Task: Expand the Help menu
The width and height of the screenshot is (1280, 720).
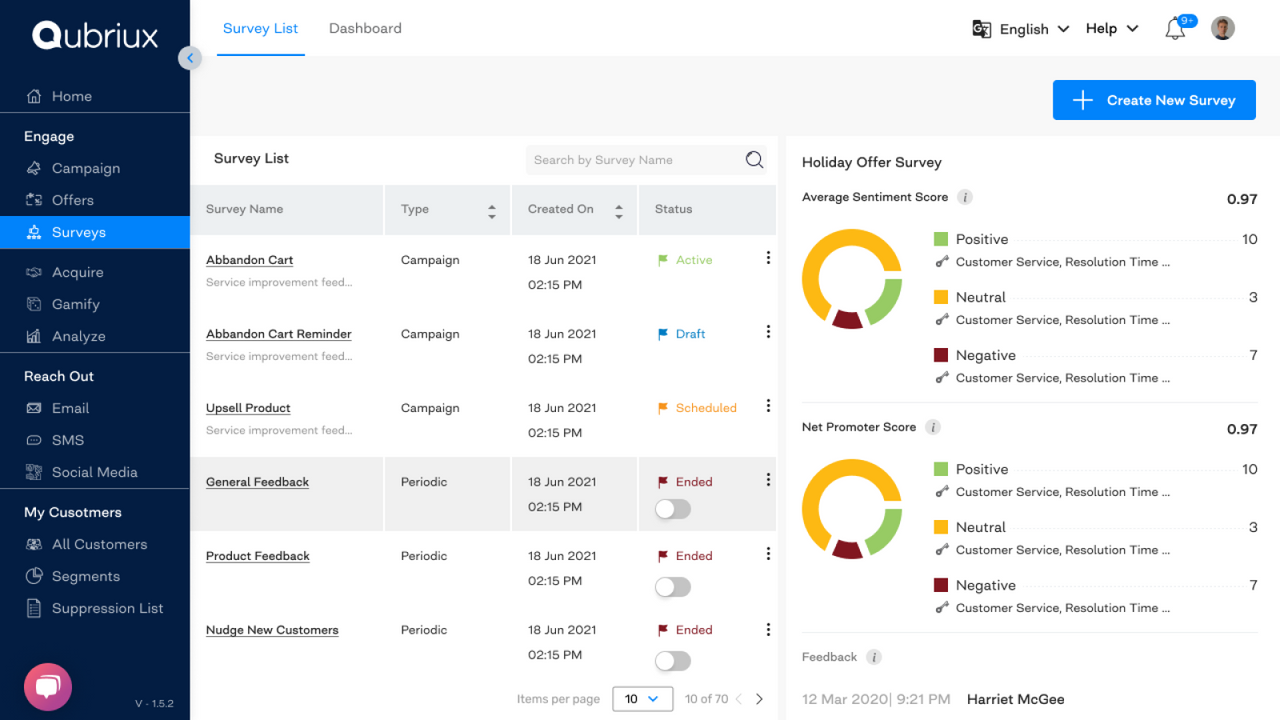Action: tap(1111, 28)
